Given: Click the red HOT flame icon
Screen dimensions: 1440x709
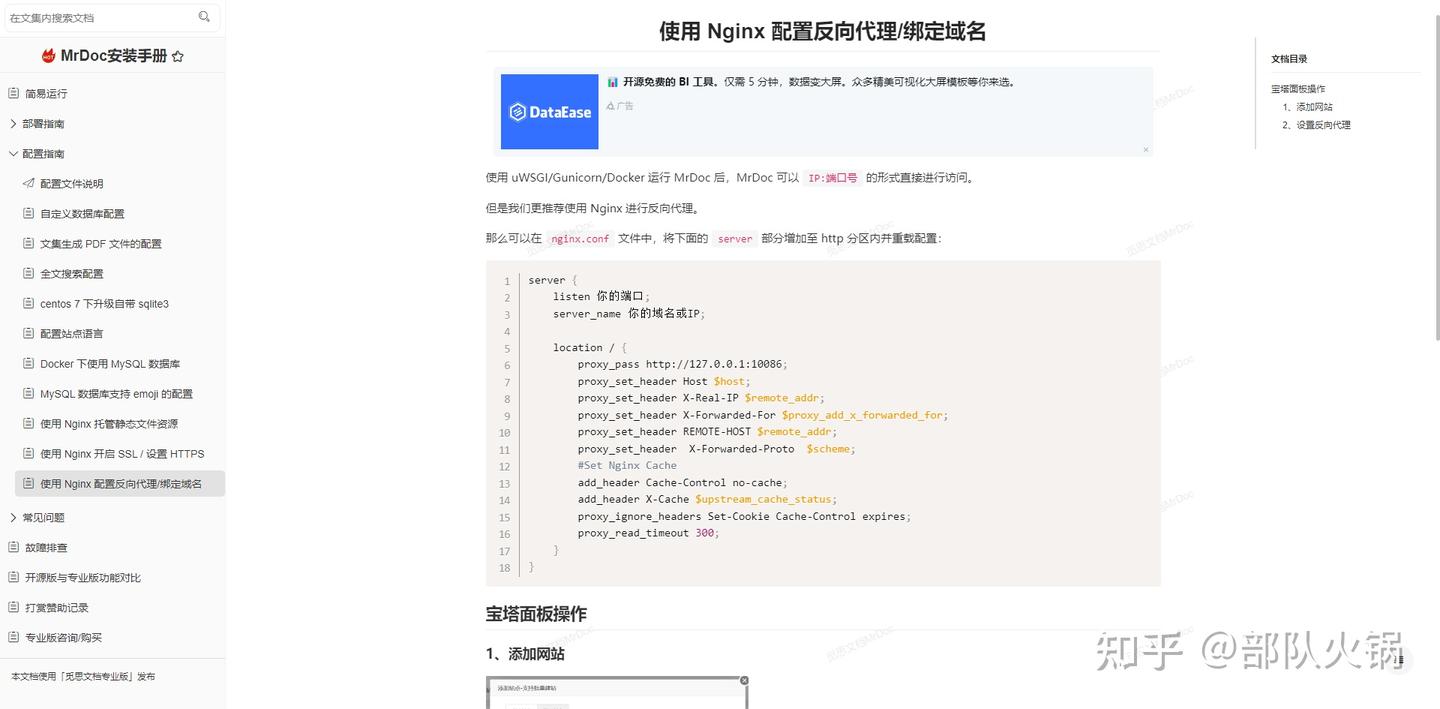Looking at the screenshot, I should point(48,56).
